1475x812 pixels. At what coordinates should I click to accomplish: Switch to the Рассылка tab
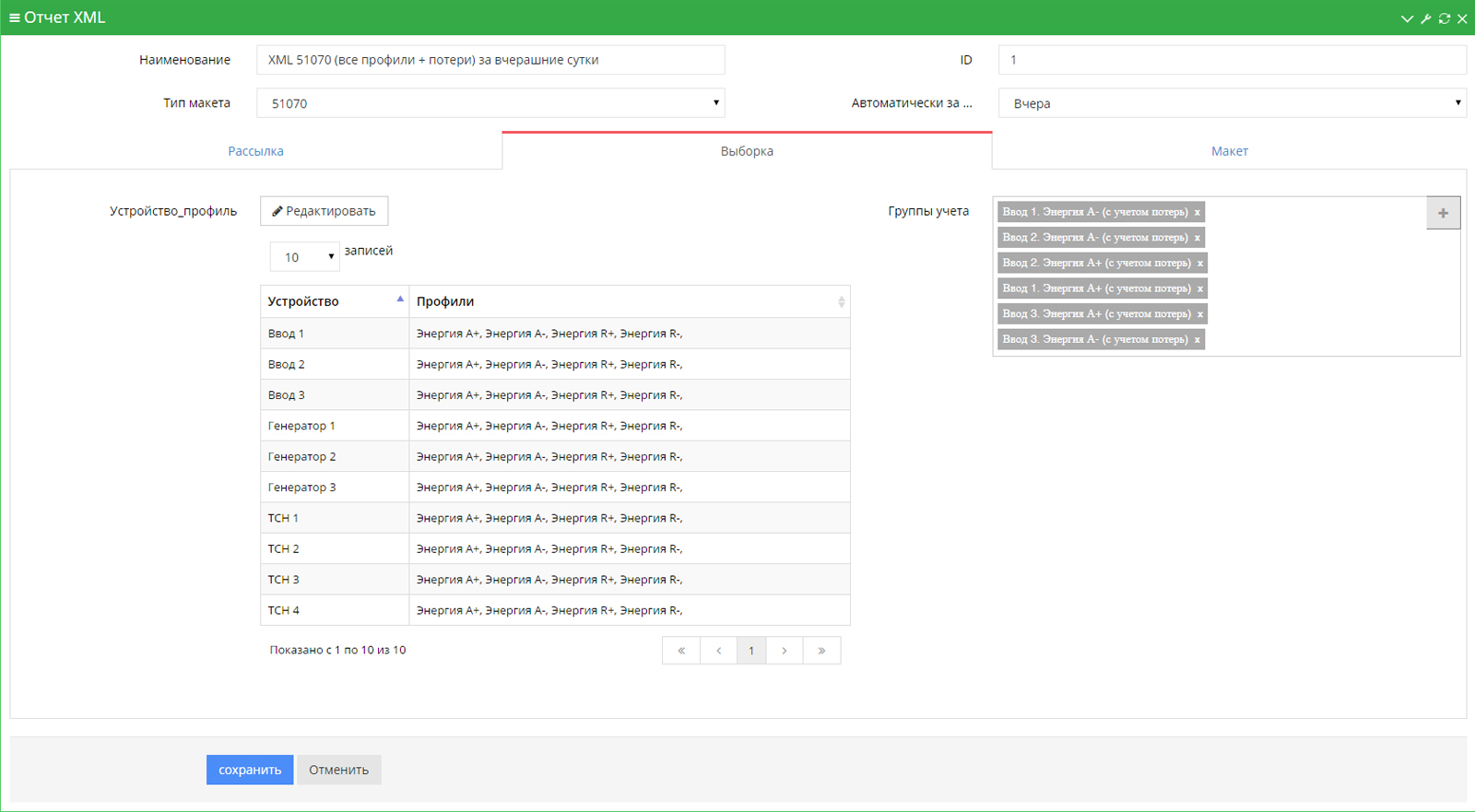point(255,151)
